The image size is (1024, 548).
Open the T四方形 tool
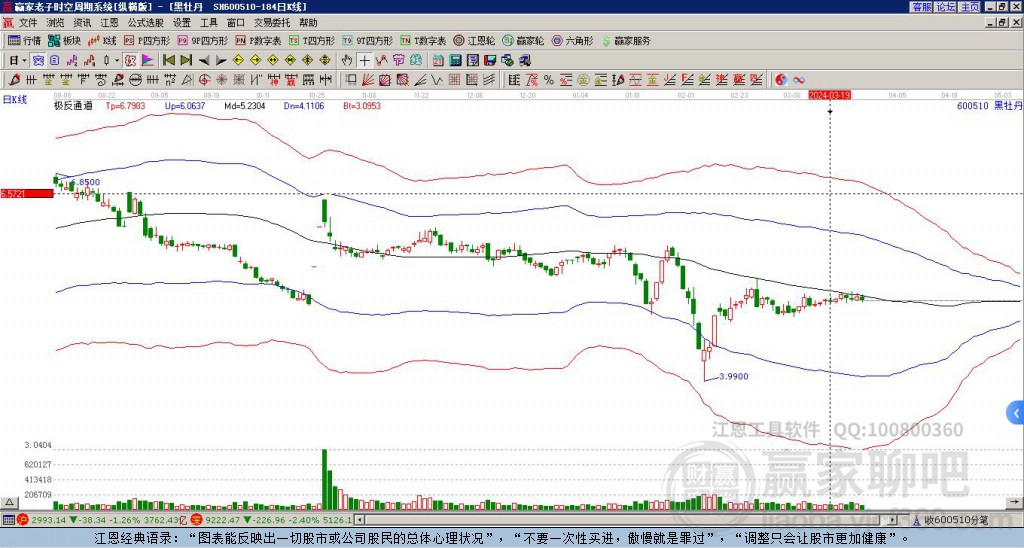[x=312, y=40]
